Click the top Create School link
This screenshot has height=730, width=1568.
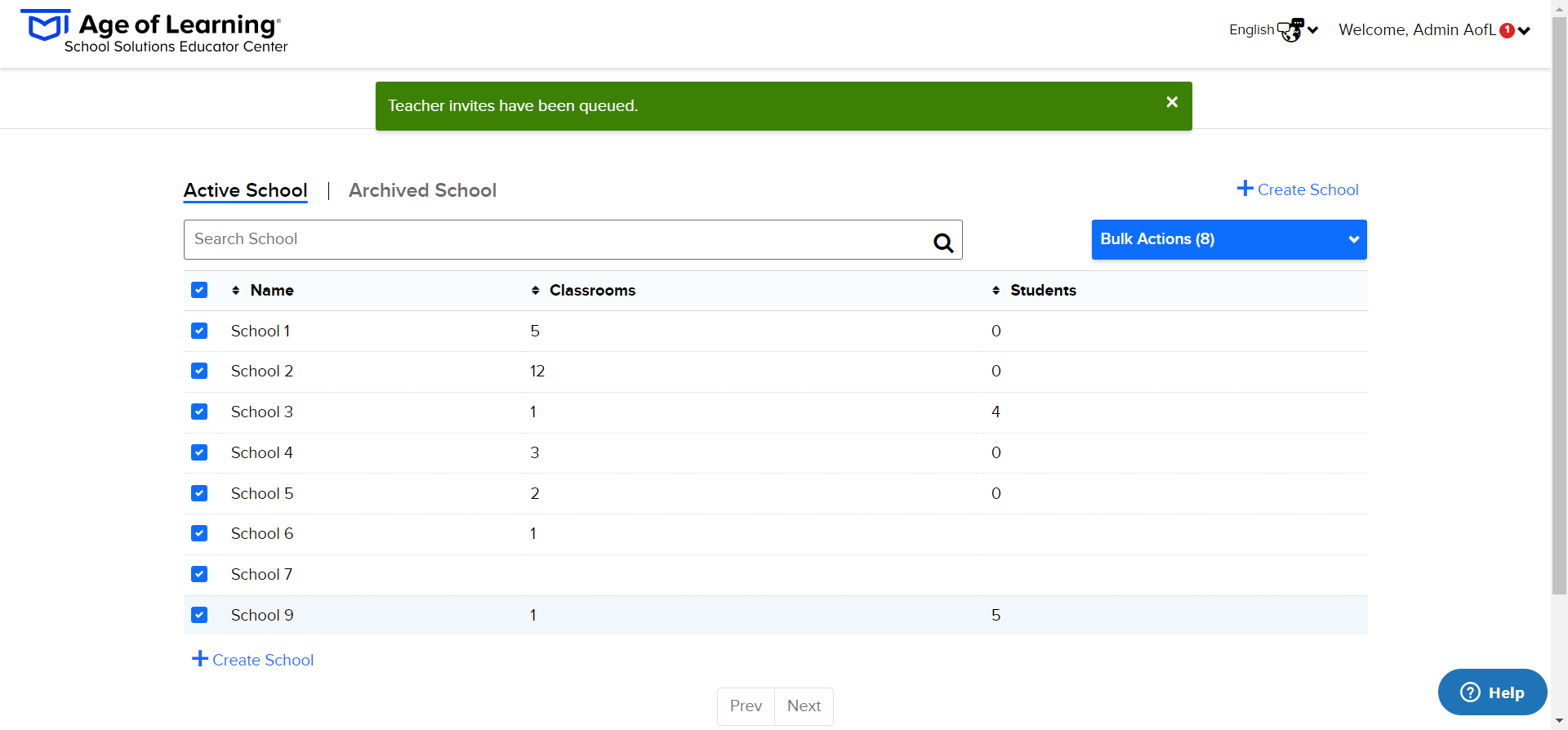(x=1298, y=189)
